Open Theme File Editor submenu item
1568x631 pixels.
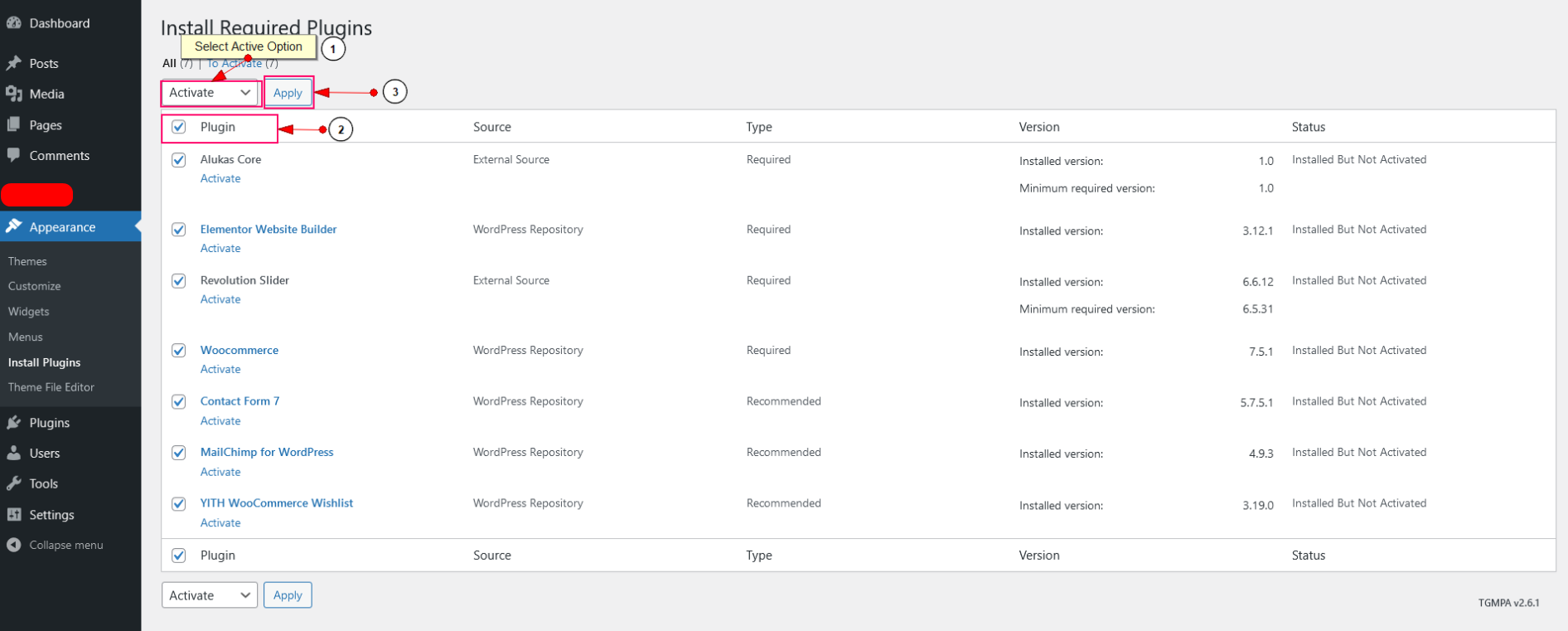coord(51,387)
